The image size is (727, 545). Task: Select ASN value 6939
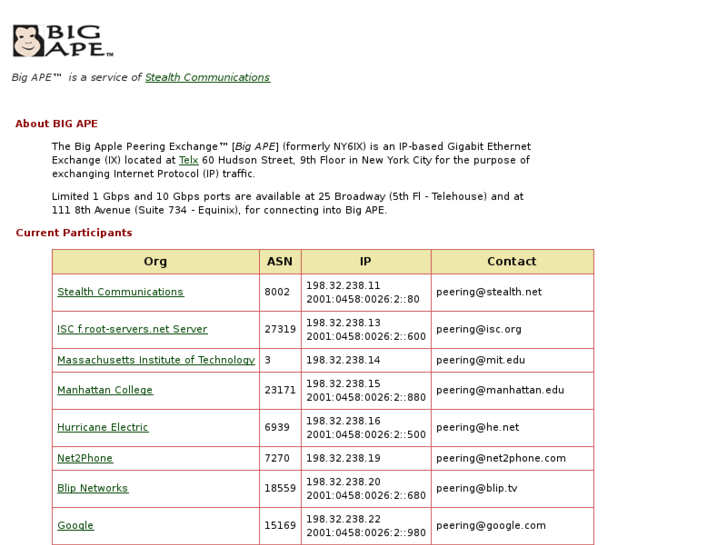pos(277,427)
